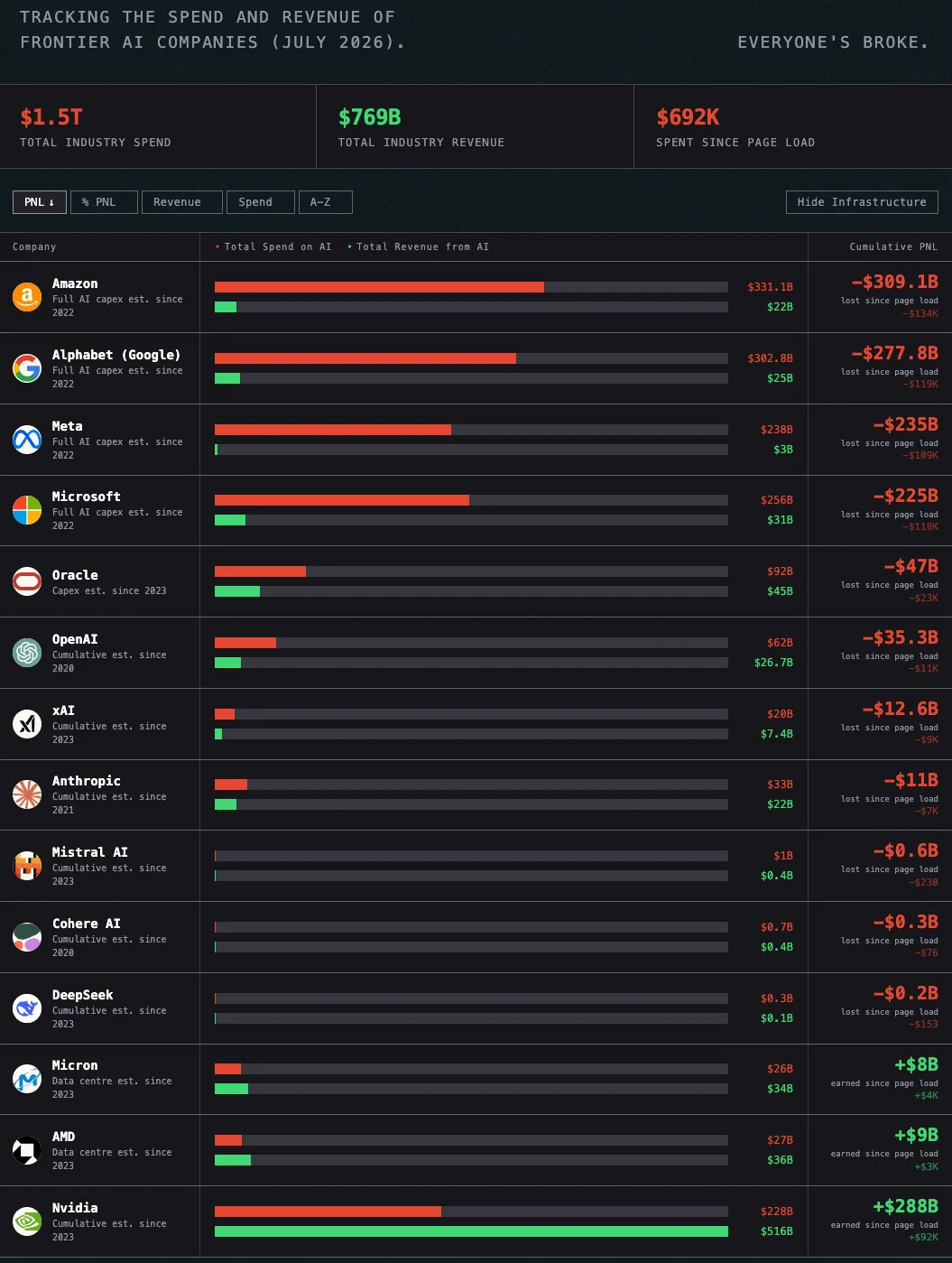This screenshot has height=1263, width=952.
Task: Click the Oracle logo icon
Action: 27,581
